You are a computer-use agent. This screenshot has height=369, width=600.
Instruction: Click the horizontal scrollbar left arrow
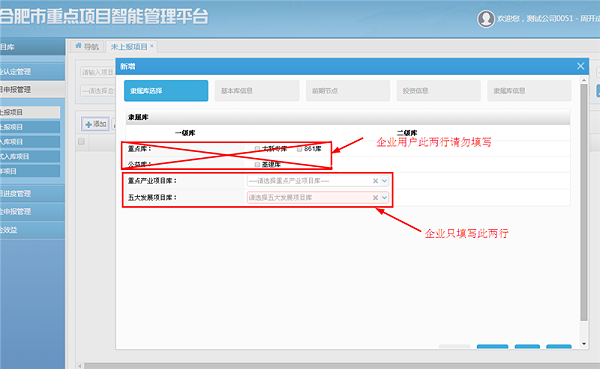click(x=80, y=366)
